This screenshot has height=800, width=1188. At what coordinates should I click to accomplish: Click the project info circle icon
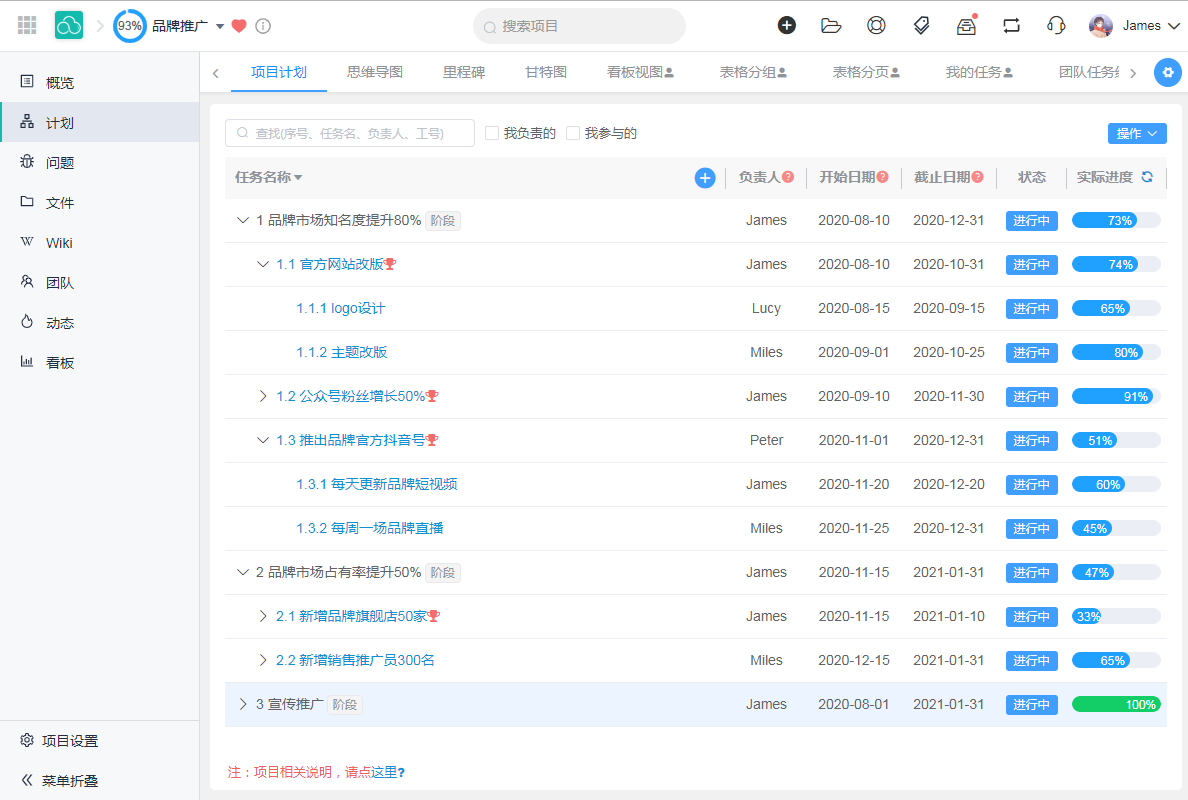pyautogui.click(x=262, y=27)
